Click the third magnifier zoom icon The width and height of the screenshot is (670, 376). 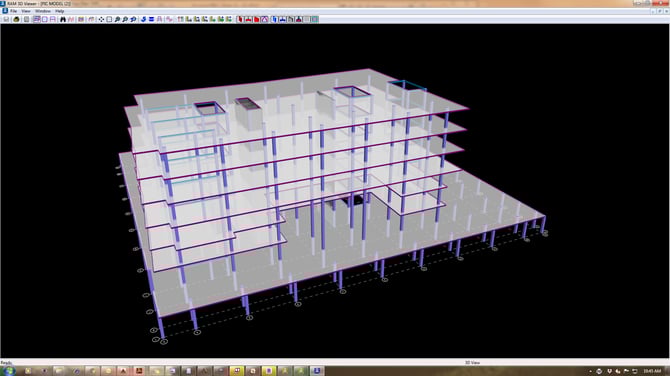pos(133,19)
